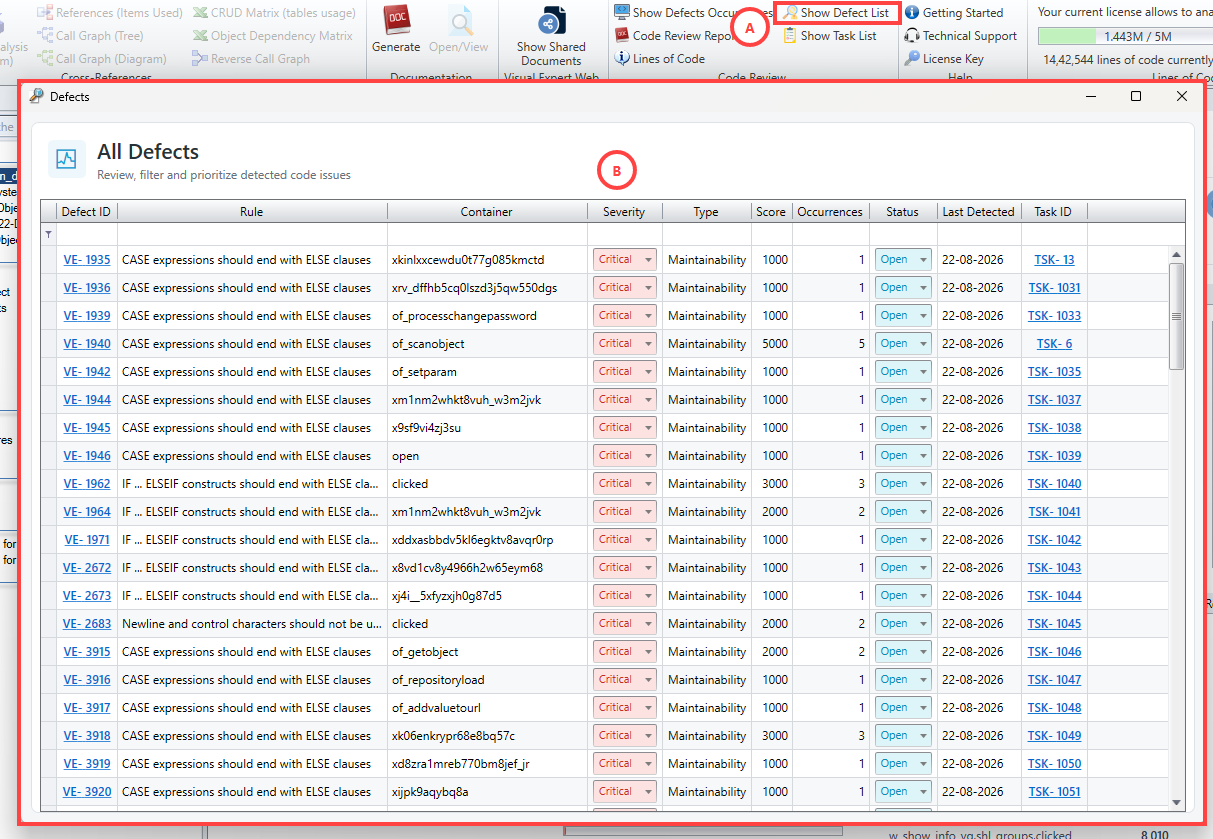Click Getting Started help icon
Screen dimensions: 1213x839
[x=912, y=13]
